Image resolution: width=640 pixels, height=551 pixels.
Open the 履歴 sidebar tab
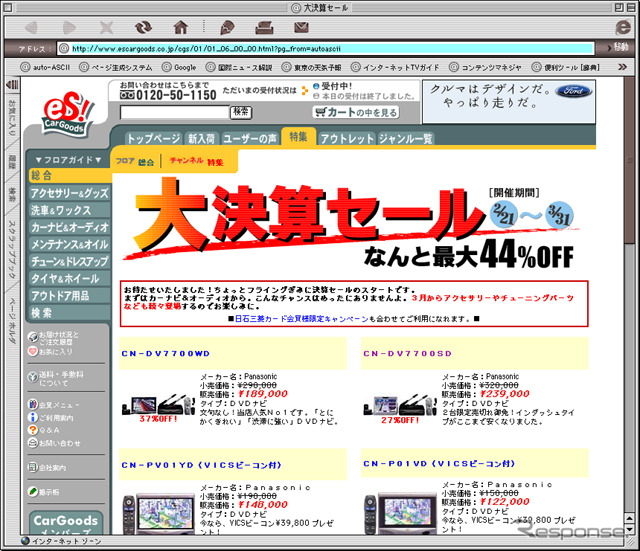coord(12,161)
